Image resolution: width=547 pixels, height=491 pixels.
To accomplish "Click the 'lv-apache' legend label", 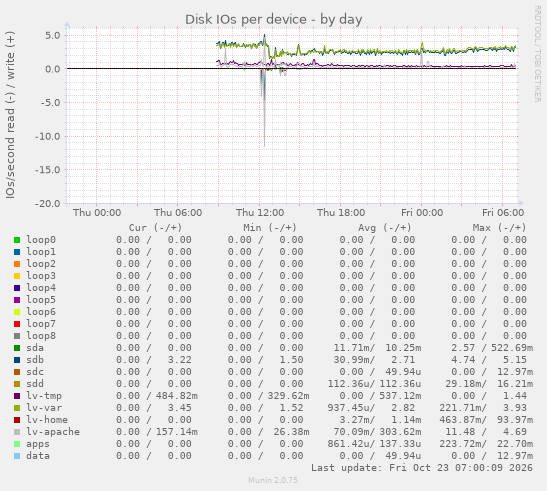I will pyautogui.click(x=53, y=432).
